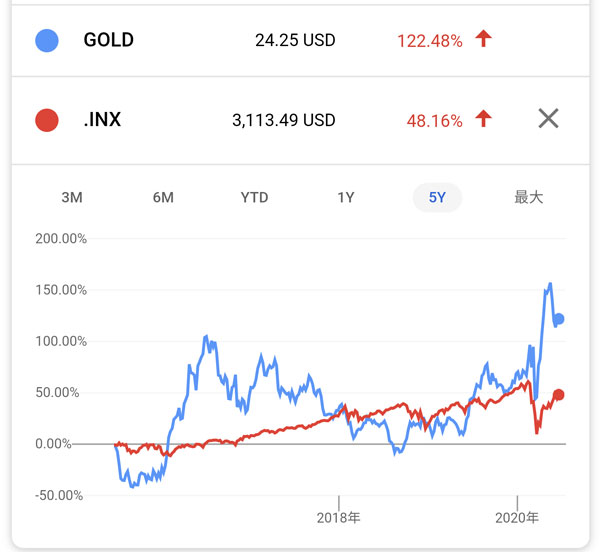The image size is (600, 552).
Task: Click the GOLD price 24.25 USD
Action: point(295,41)
